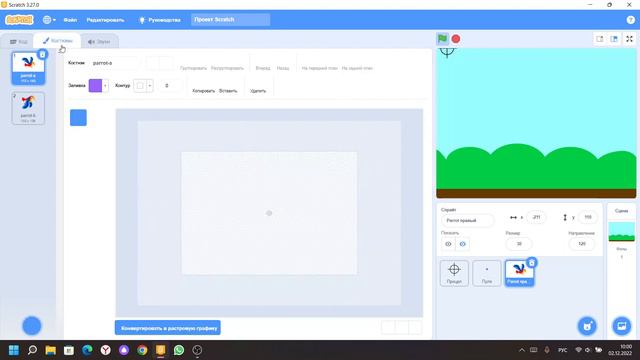Select the Пуля sprite thumbnail
This screenshot has width=640, height=360.
[487, 273]
